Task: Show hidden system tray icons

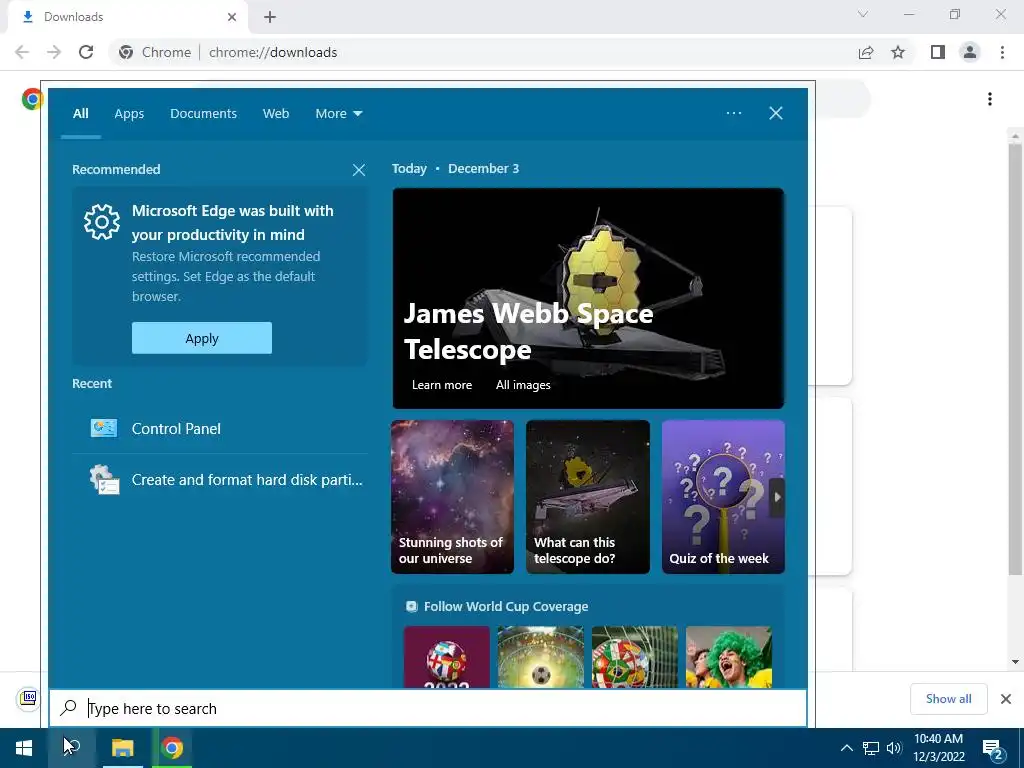Action: (x=846, y=748)
